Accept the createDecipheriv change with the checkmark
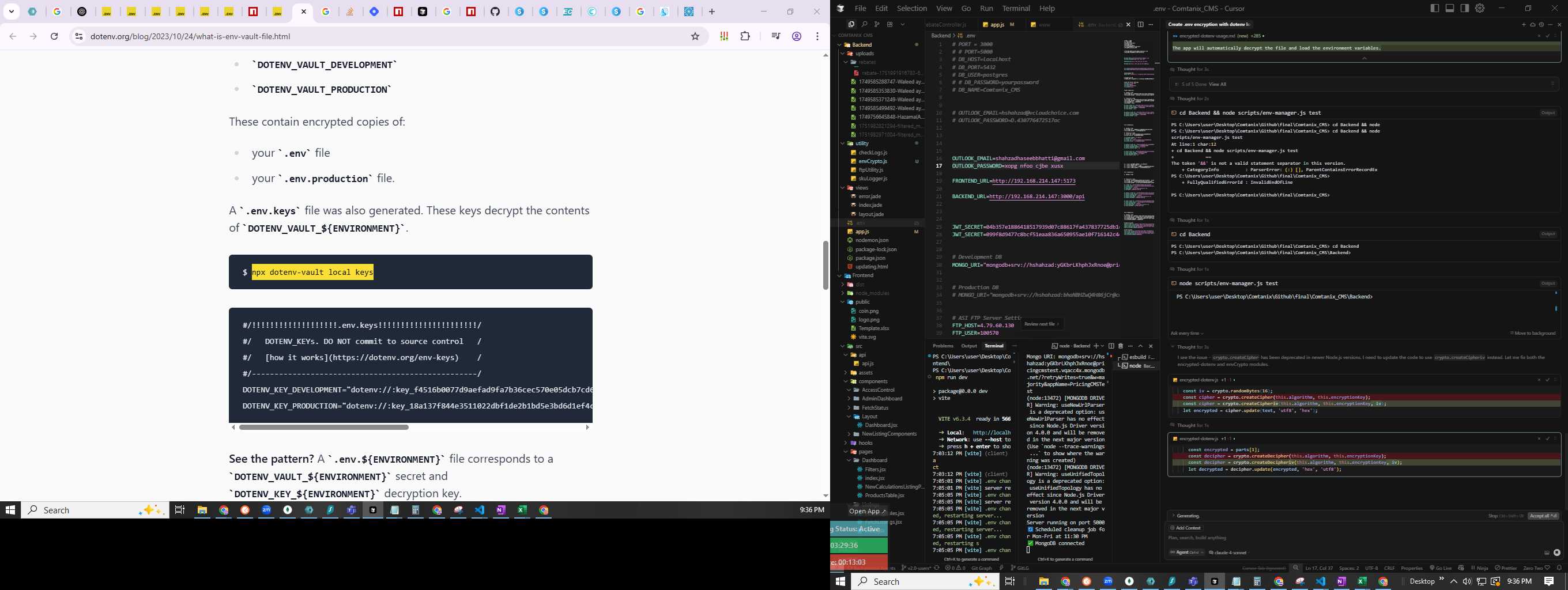The image size is (1568, 590). click(x=1547, y=438)
